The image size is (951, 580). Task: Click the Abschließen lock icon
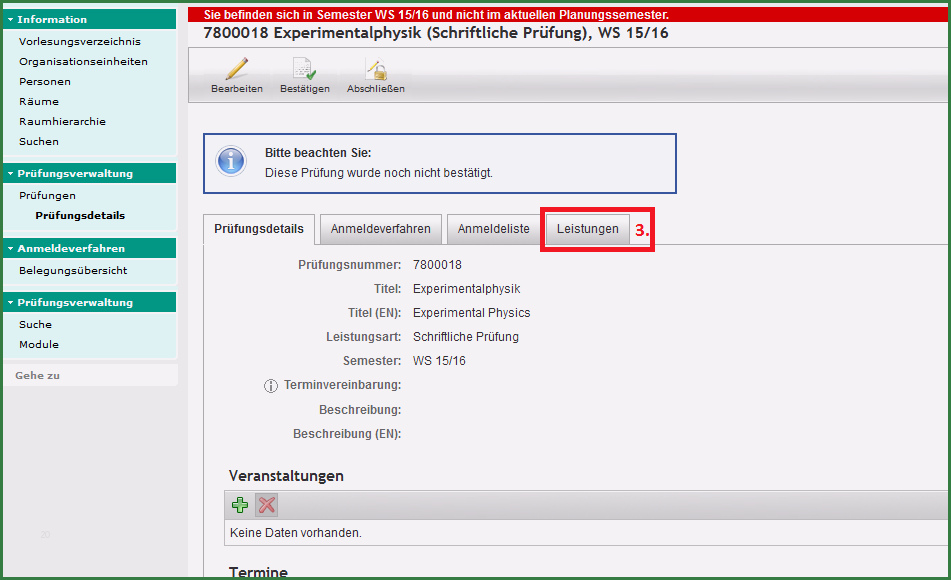coord(375,70)
